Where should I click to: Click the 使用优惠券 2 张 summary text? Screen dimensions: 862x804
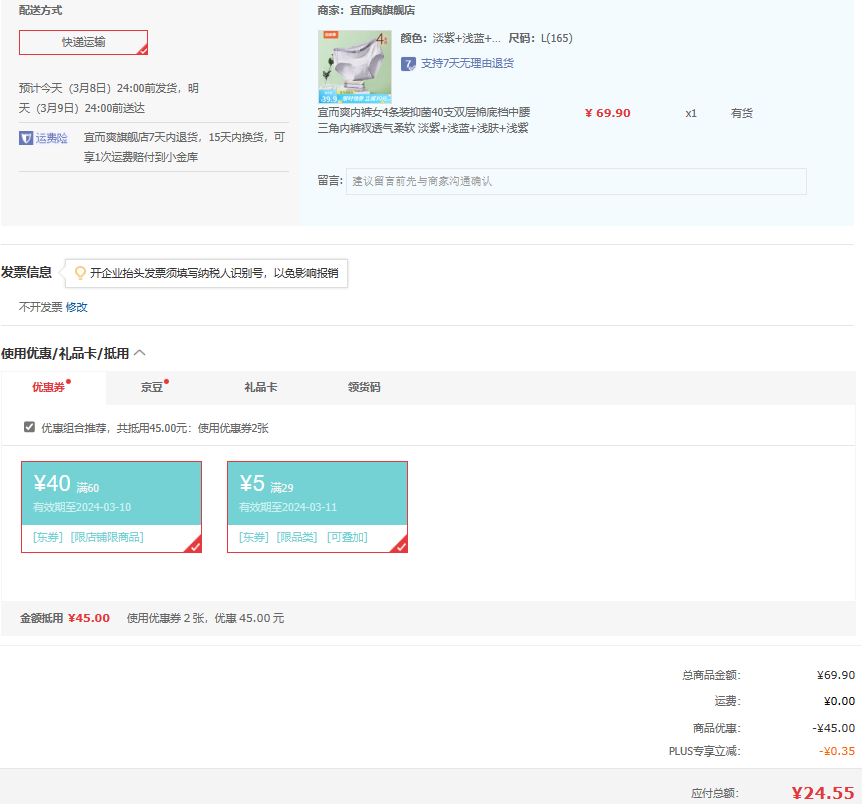[x=206, y=618]
